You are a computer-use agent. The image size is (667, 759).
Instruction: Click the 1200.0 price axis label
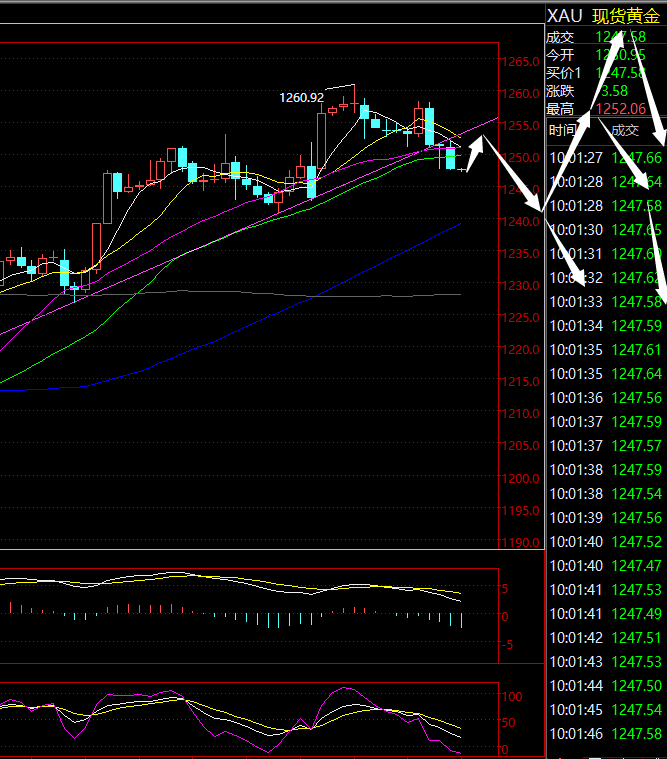pos(520,478)
